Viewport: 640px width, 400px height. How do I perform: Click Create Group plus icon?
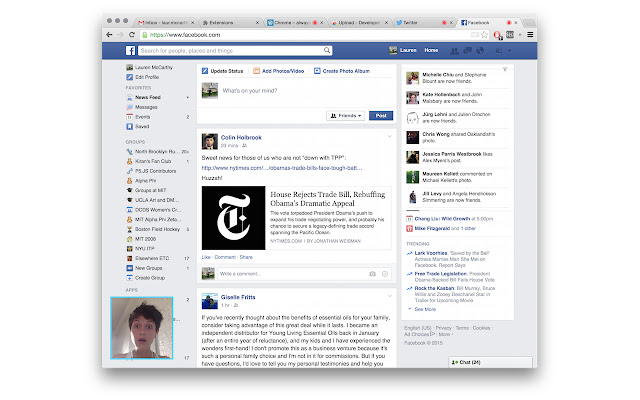pos(129,278)
